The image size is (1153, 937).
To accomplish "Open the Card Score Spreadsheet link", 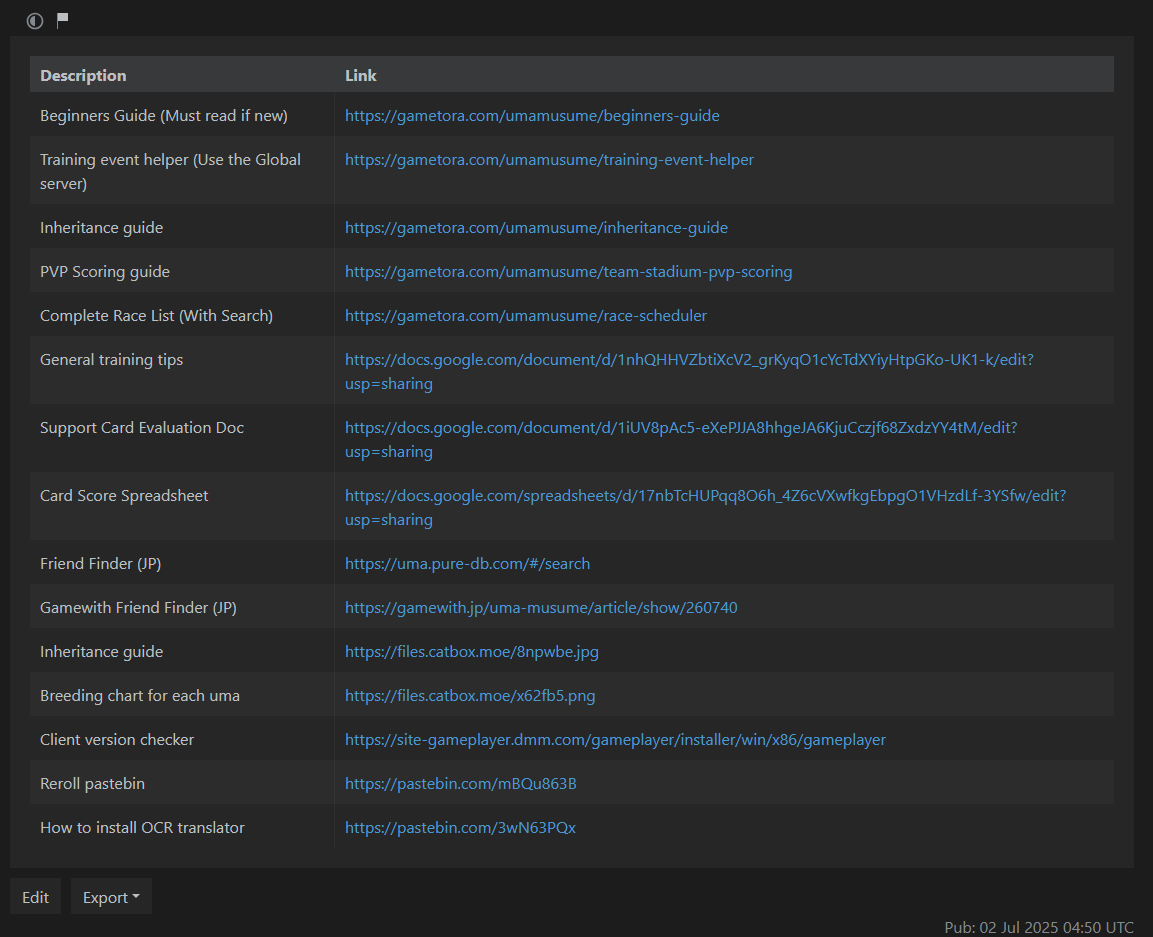I will point(705,507).
